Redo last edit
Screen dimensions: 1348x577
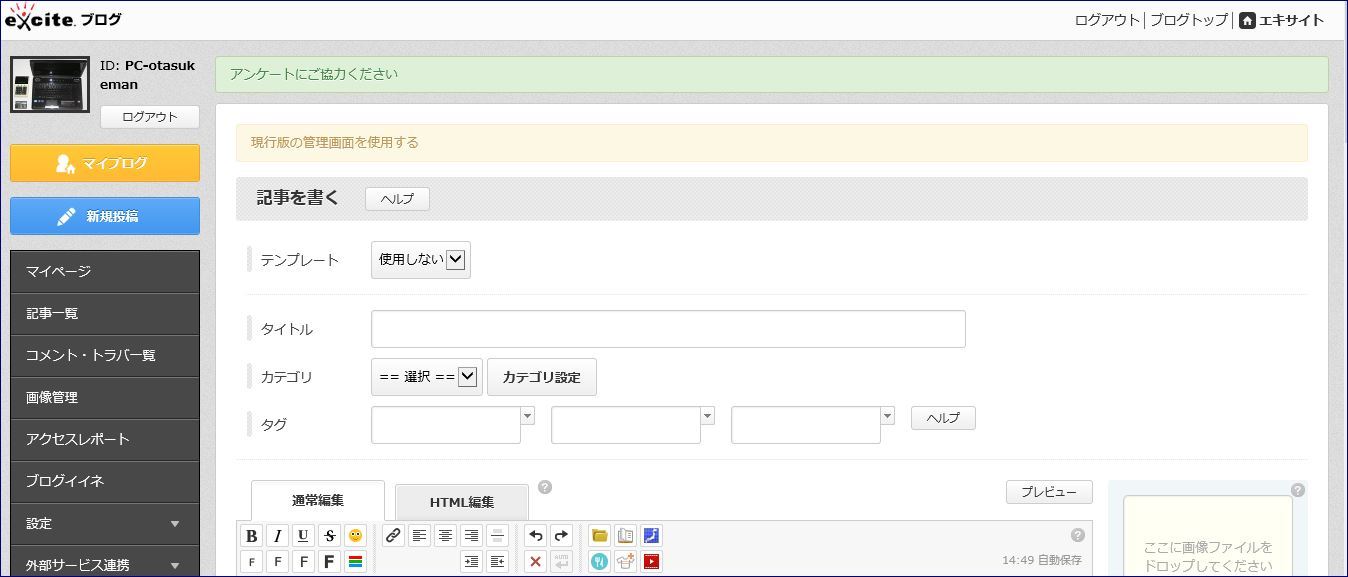pos(561,536)
